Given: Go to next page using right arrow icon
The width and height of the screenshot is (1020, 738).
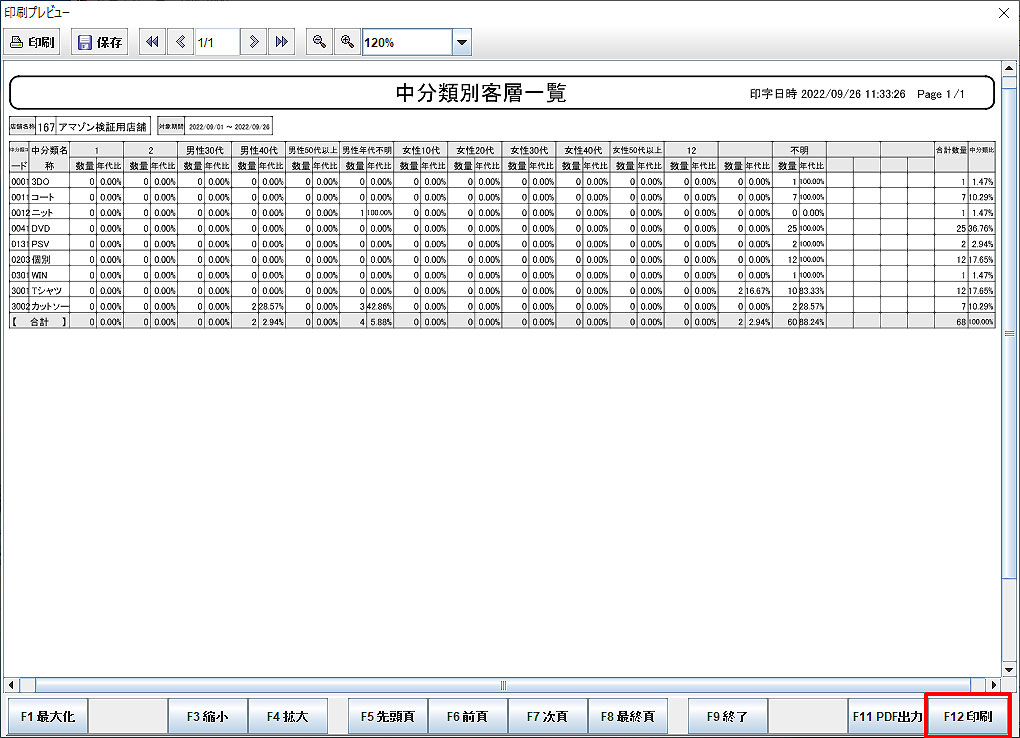Looking at the screenshot, I should [254, 42].
